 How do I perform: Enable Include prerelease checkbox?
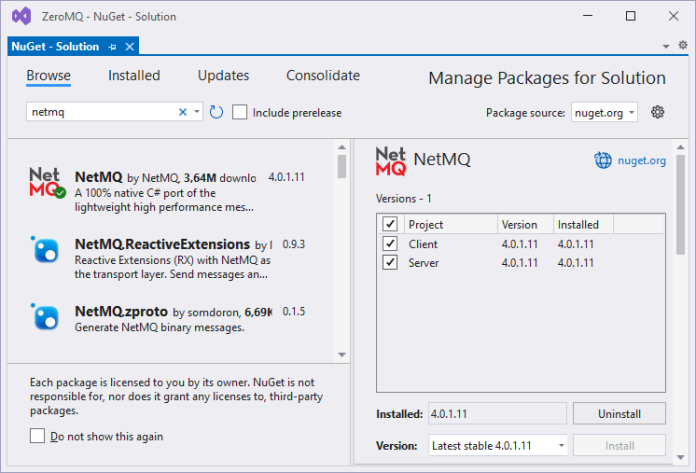(x=240, y=112)
